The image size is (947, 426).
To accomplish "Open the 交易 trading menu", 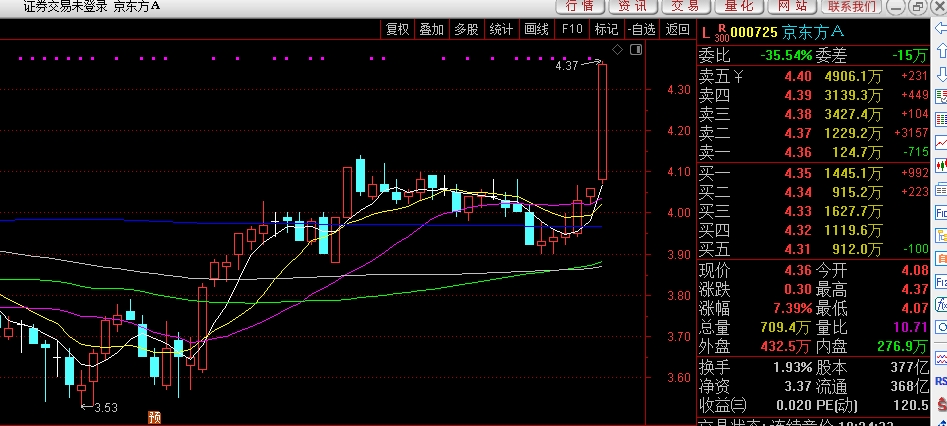I will [685, 7].
